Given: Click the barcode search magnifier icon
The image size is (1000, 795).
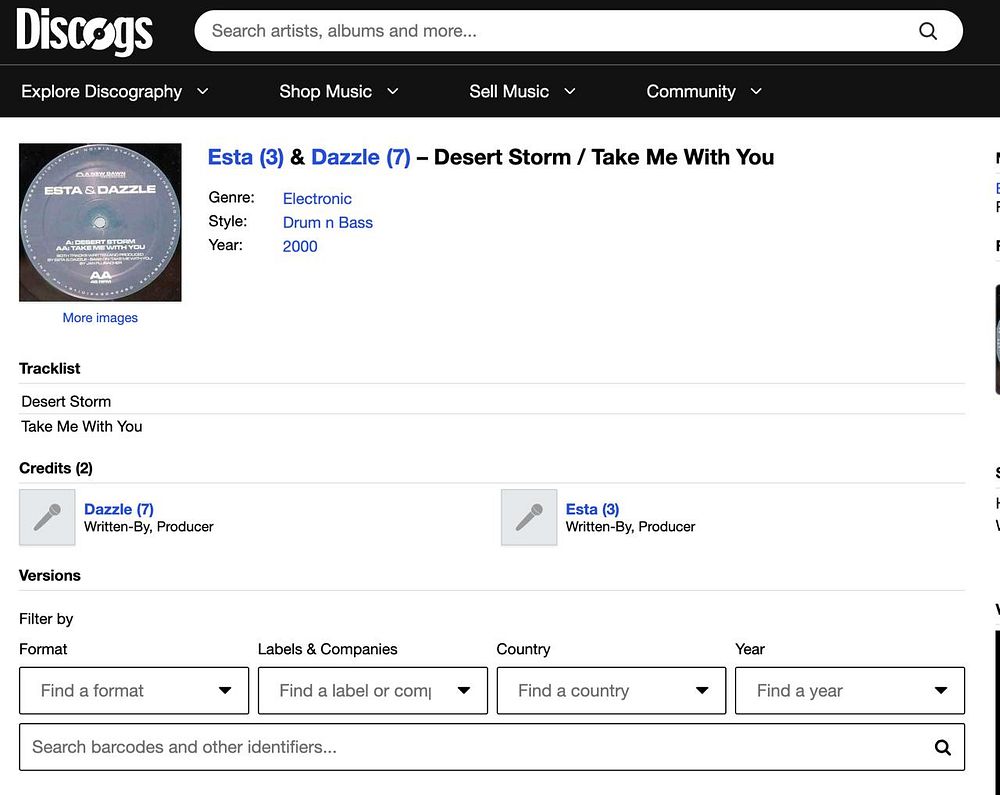Looking at the screenshot, I should pyautogui.click(x=943, y=747).
